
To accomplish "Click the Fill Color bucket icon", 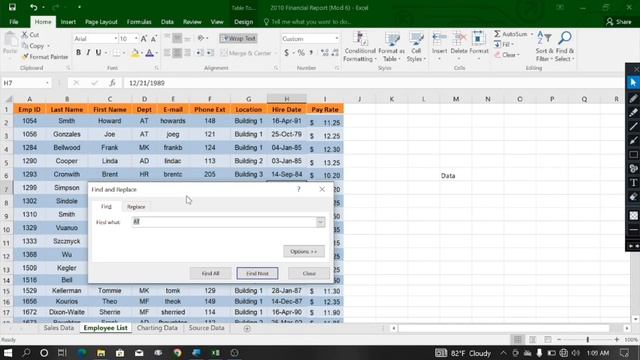I will point(135,53).
